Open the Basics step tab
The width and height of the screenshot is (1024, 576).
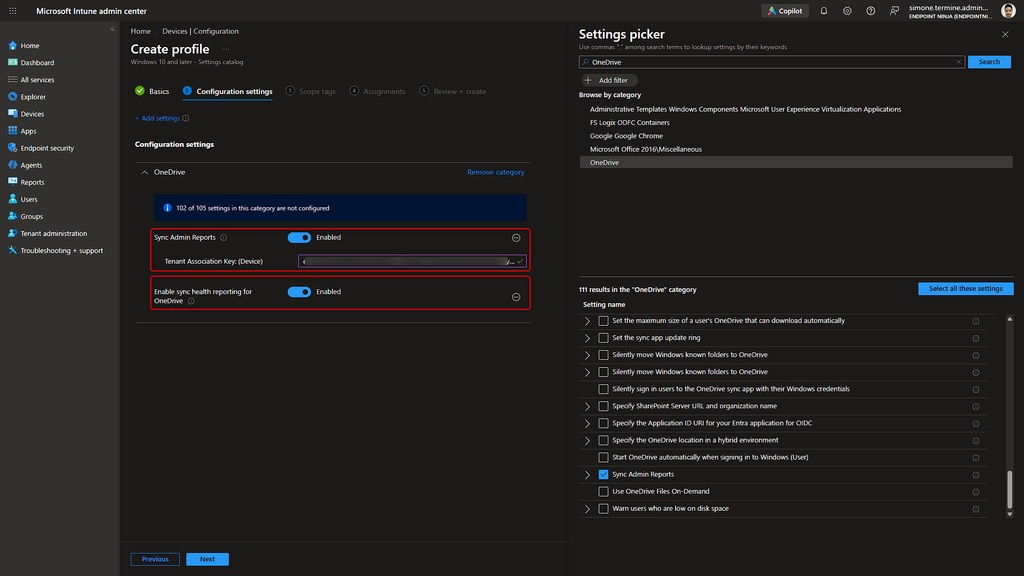click(x=152, y=91)
